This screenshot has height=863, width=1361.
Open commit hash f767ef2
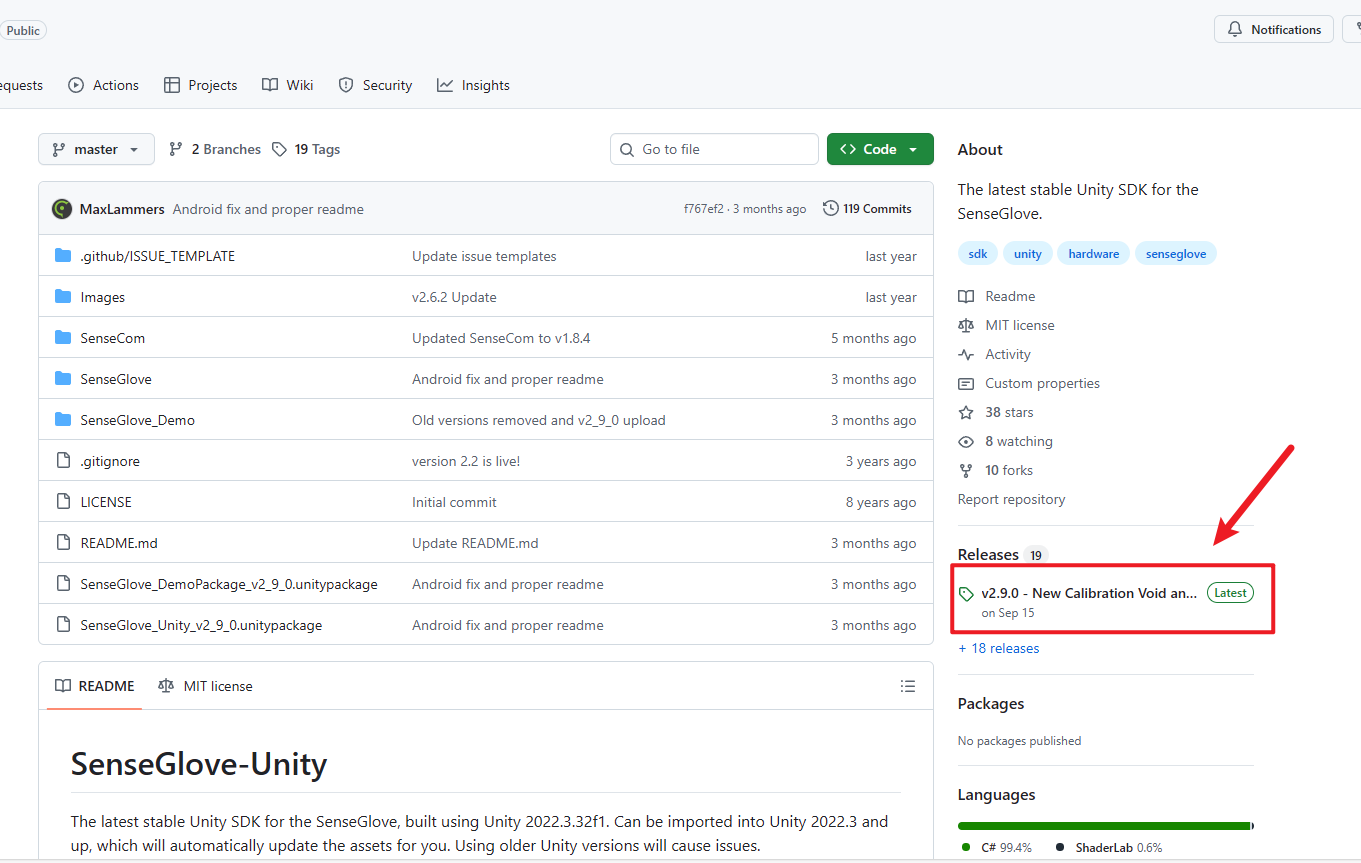[x=703, y=209]
